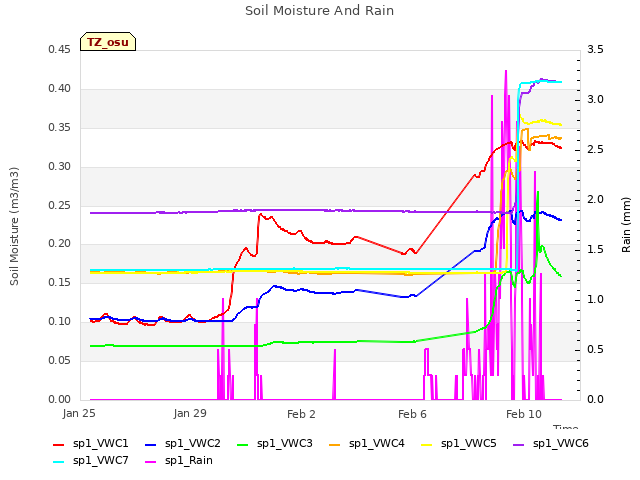640x480 pixels.
Task: Click the 0.20 left axis tick label
Action: click(60, 244)
